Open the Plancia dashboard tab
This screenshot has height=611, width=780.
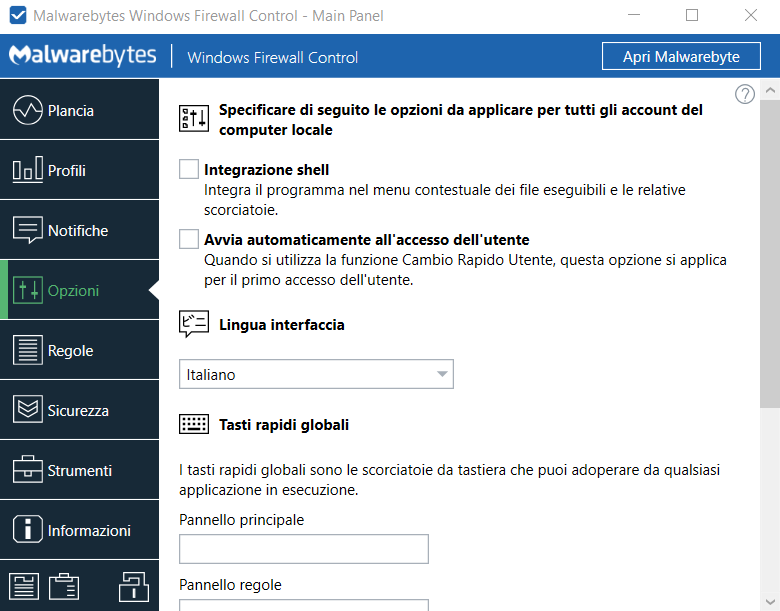[80, 109]
